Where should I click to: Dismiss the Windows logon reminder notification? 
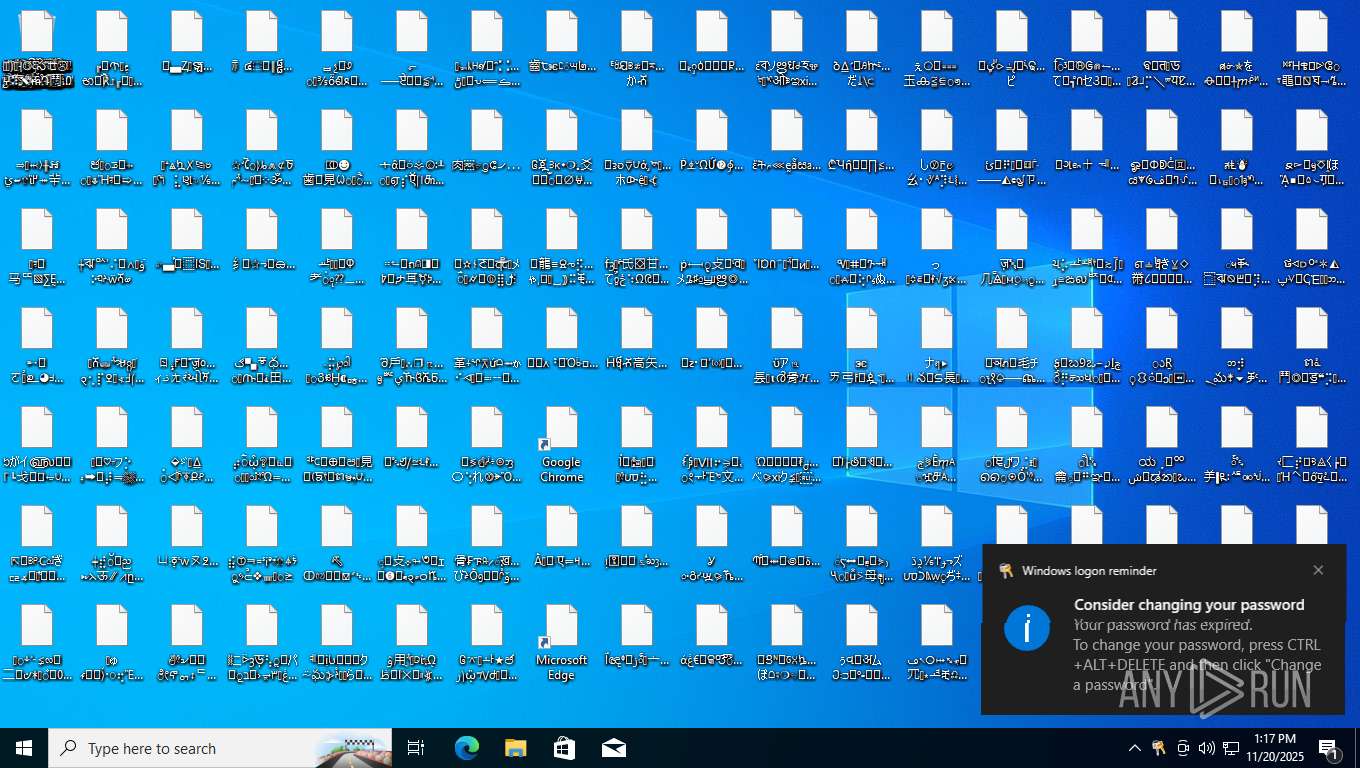coord(1318,570)
